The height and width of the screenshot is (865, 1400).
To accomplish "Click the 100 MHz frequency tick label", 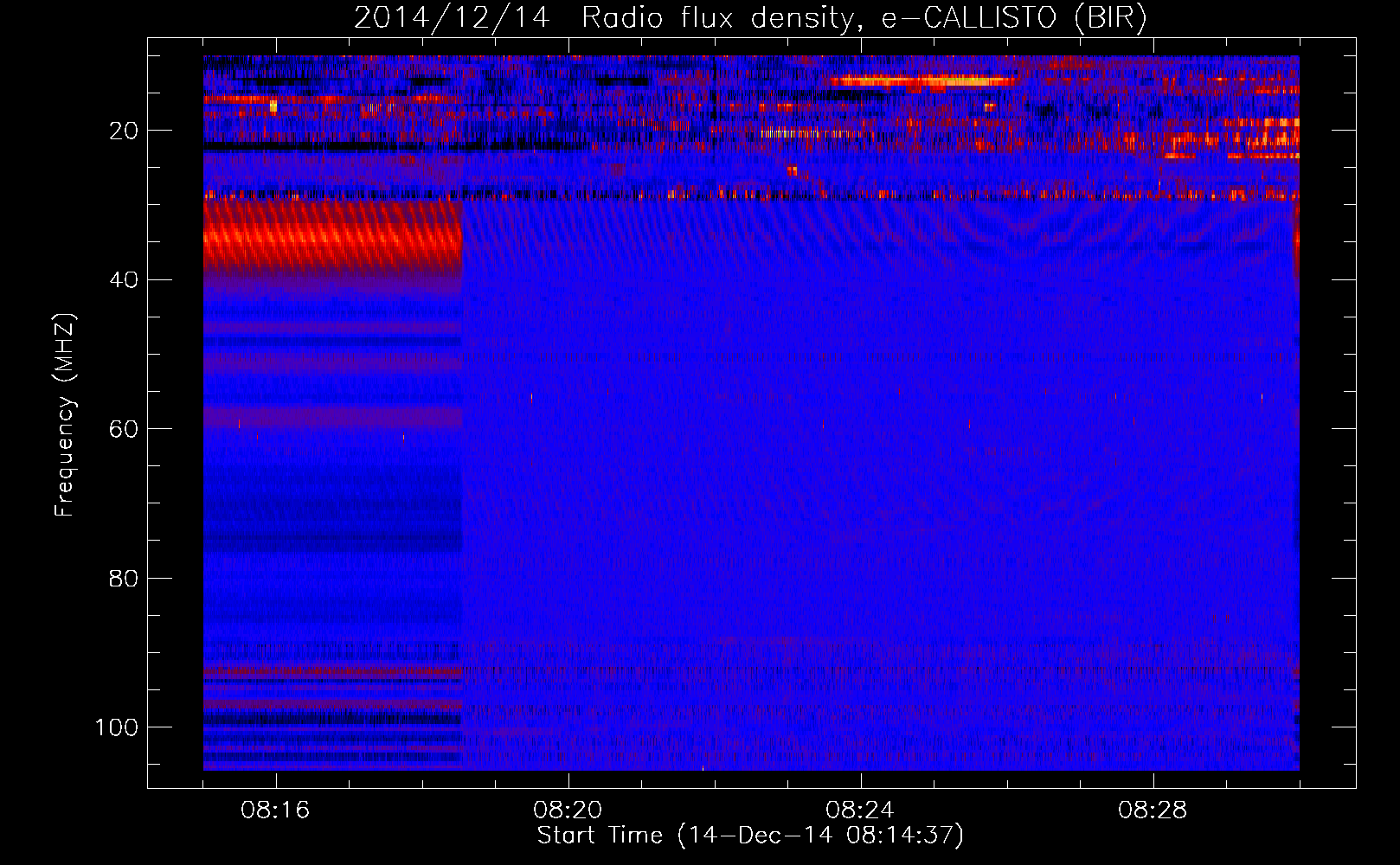I will click(117, 727).
